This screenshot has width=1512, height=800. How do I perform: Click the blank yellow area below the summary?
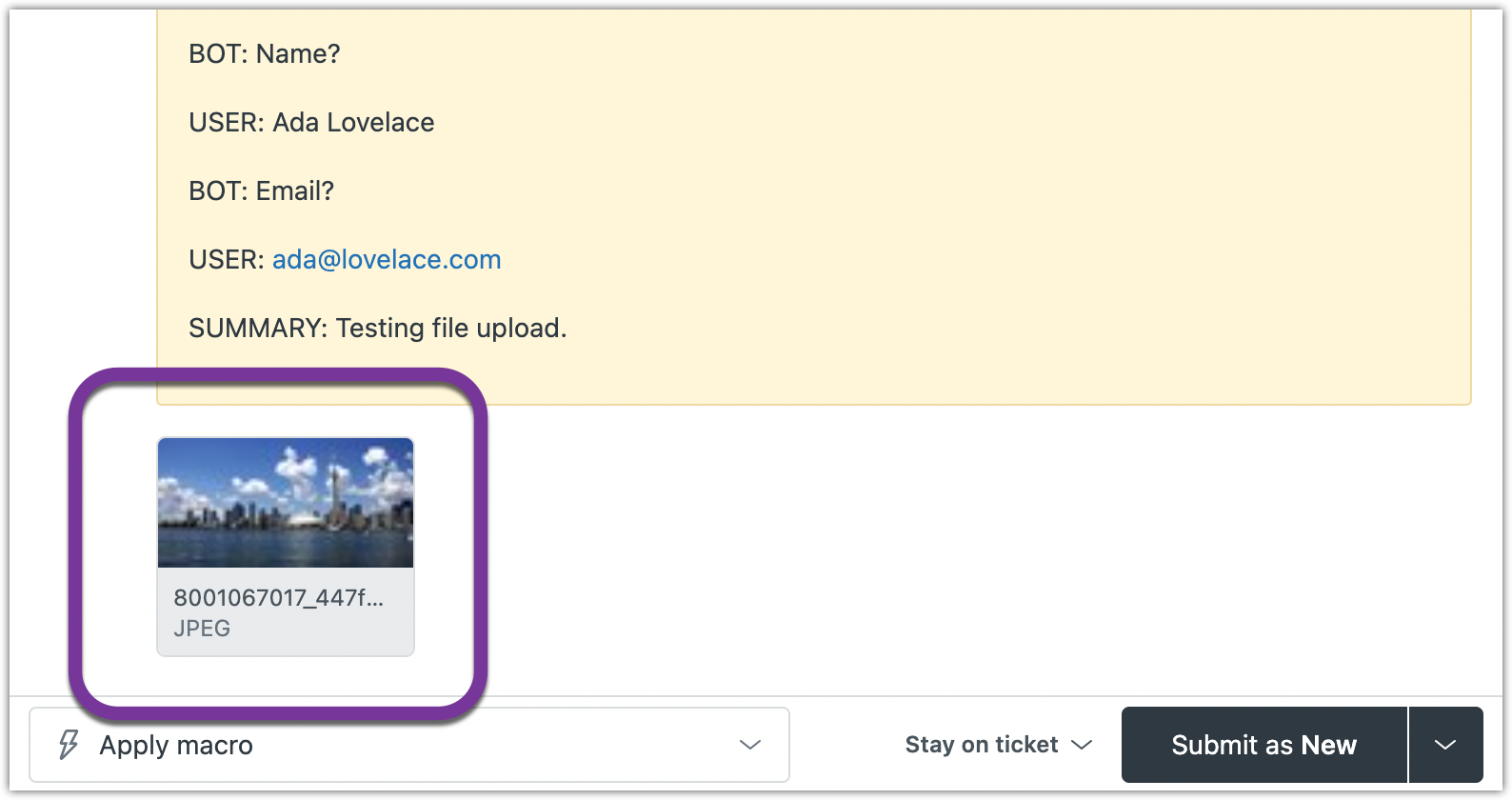(x=857, y=376)
